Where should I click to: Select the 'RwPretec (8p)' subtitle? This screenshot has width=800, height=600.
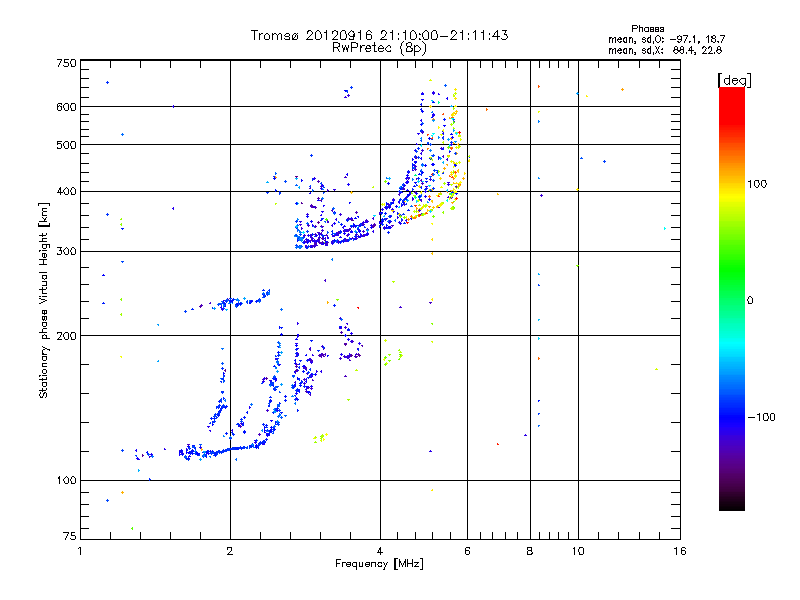(x=379, y=48)
